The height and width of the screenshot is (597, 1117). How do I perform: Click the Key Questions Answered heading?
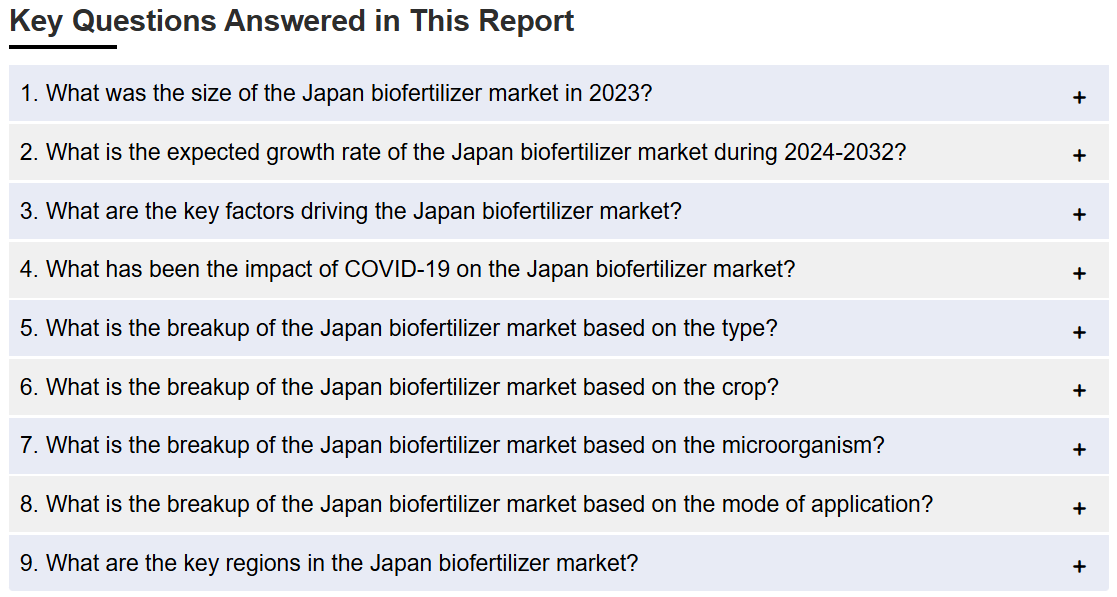291,21
